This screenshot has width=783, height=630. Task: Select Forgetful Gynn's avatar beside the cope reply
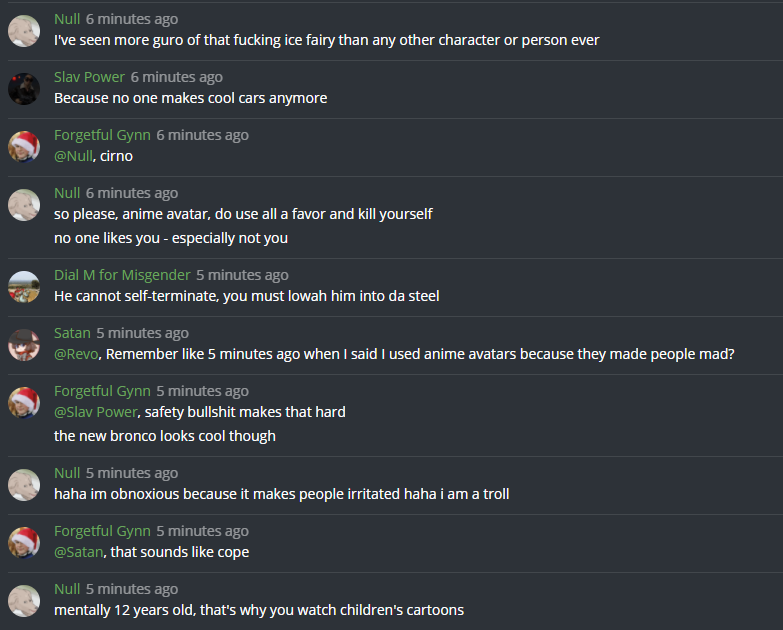24,542
